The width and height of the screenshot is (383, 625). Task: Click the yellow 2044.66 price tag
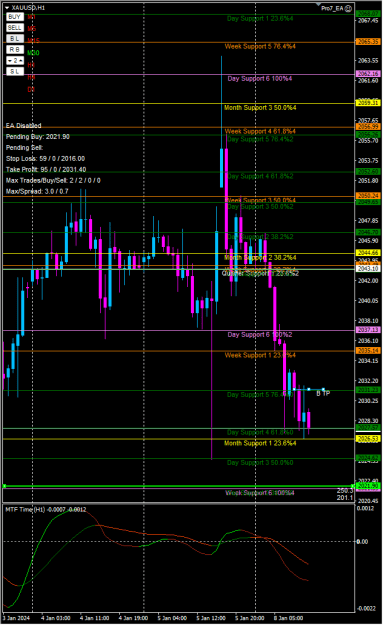[368, 253]
